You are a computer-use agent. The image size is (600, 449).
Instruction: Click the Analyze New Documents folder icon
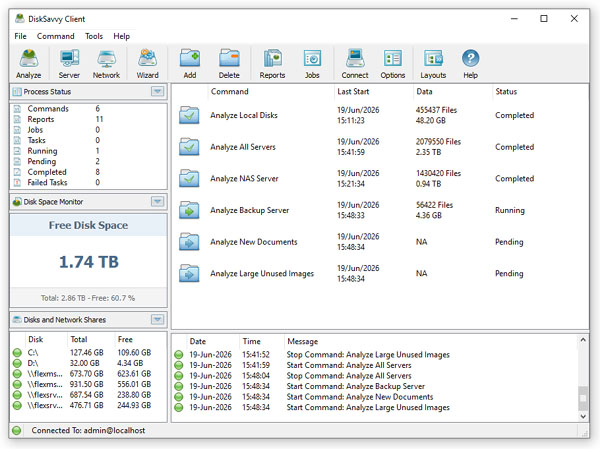[189, 242]
